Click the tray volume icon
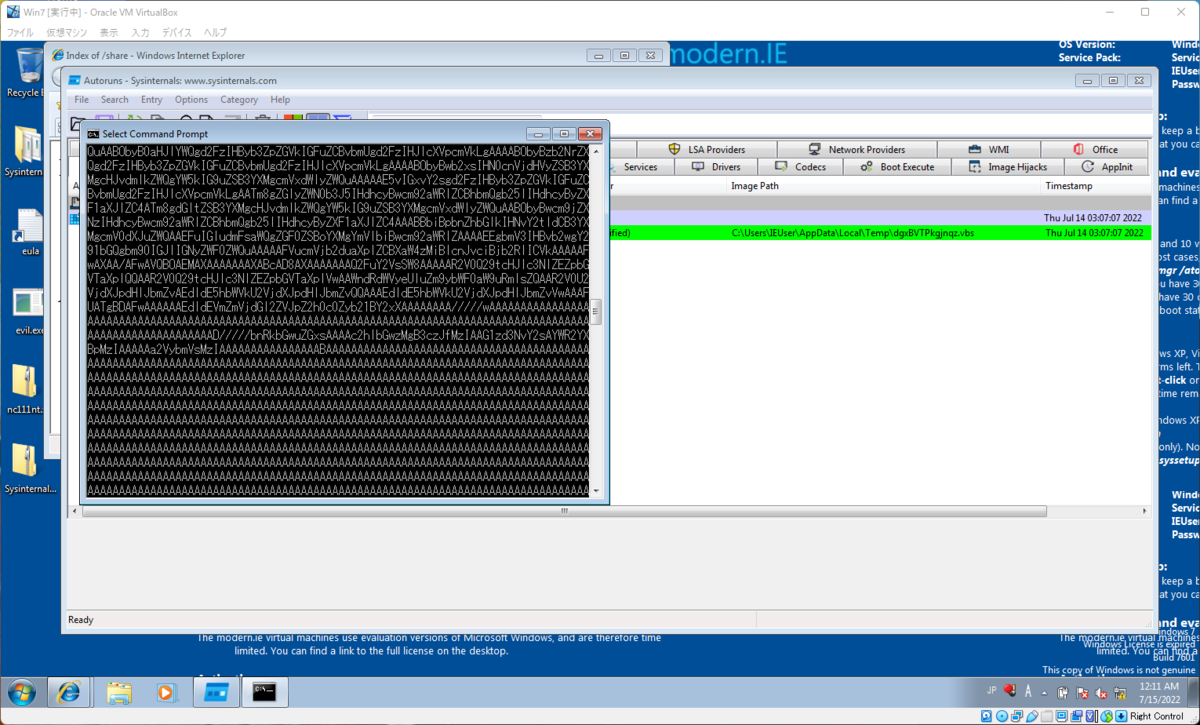1200x725 pixels. (x=1101, y=692)
